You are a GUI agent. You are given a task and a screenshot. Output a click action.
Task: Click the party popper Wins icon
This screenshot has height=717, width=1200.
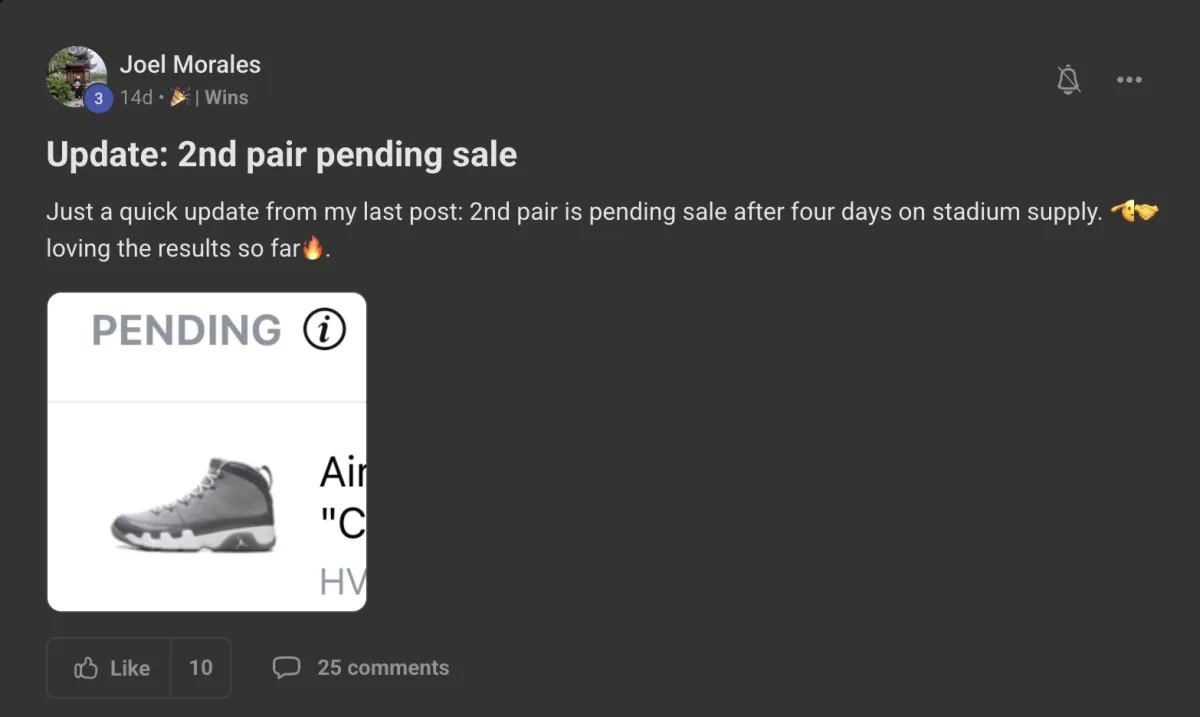180,97
